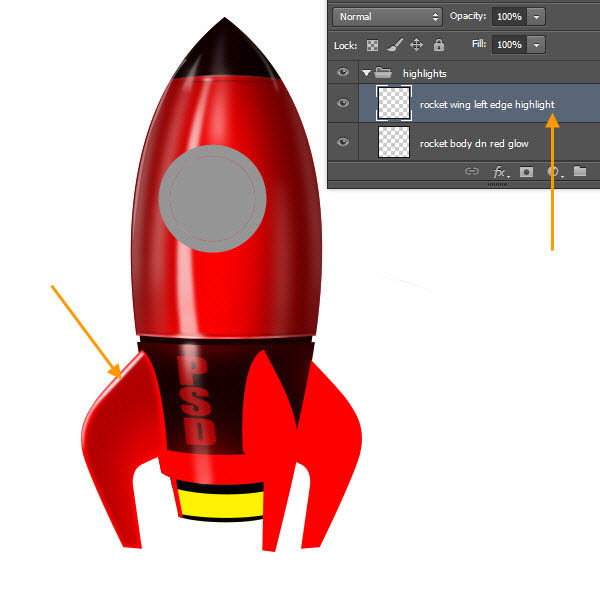Image resolution: width=600 pixels, height=600 pixels.
Task: Click the Fill percentage field
Action: click(x=509, y=45)
